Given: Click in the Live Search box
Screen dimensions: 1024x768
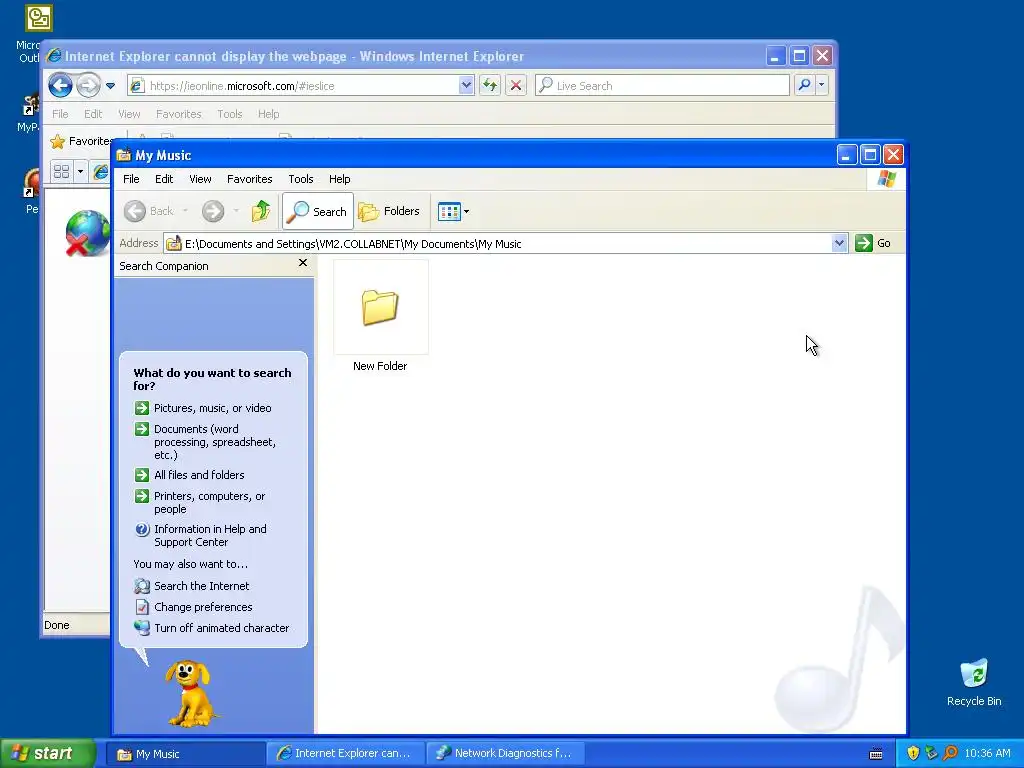Looking at the screenshot, I should click(x=662, y=86).
